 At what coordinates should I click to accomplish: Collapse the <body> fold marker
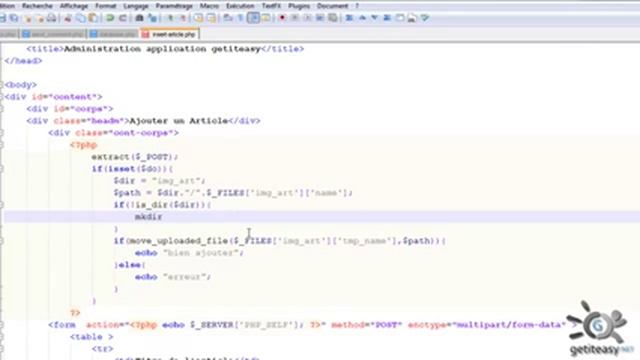coord(2,85)
